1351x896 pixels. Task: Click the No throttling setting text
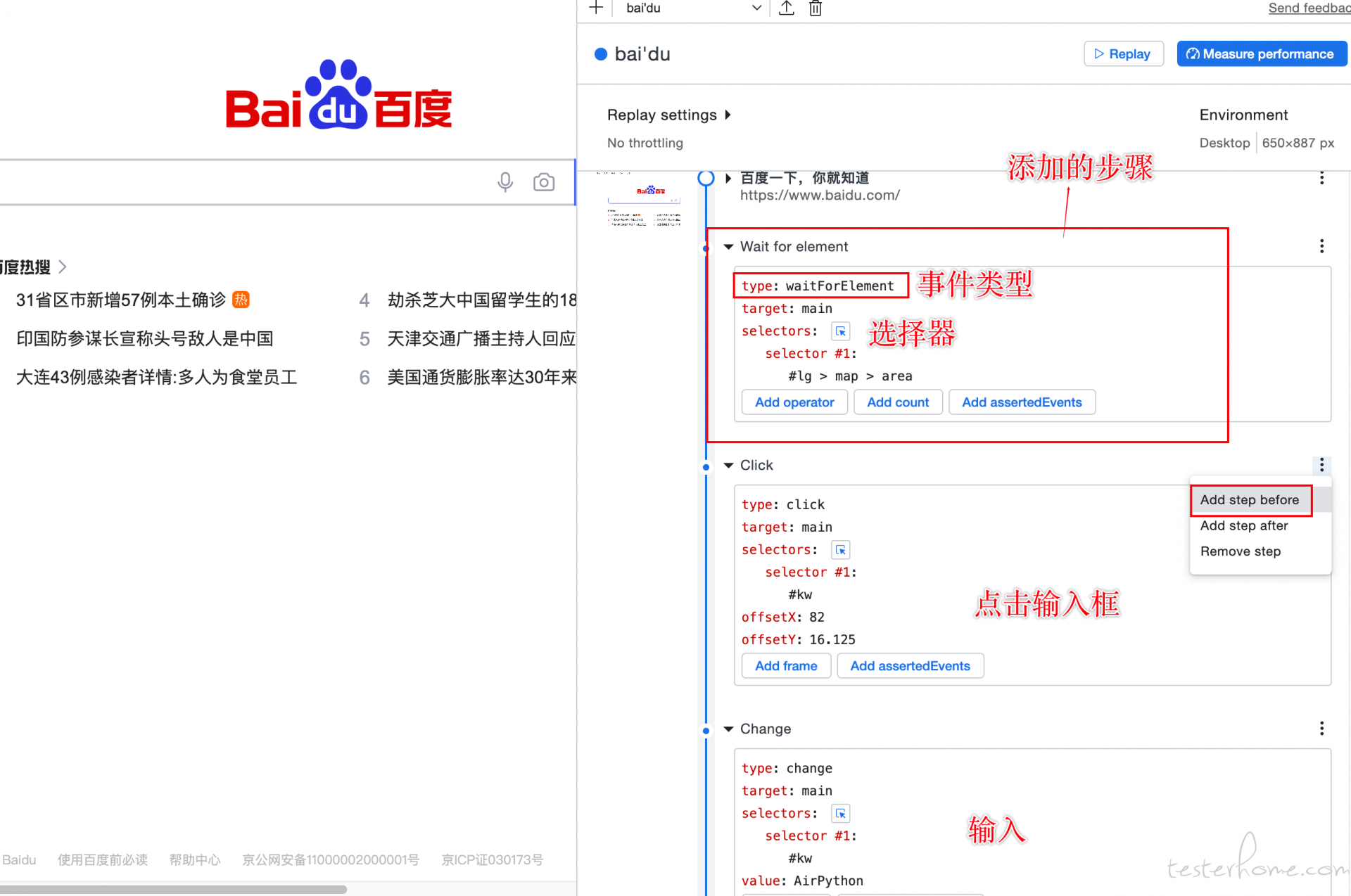click(645, 143)
